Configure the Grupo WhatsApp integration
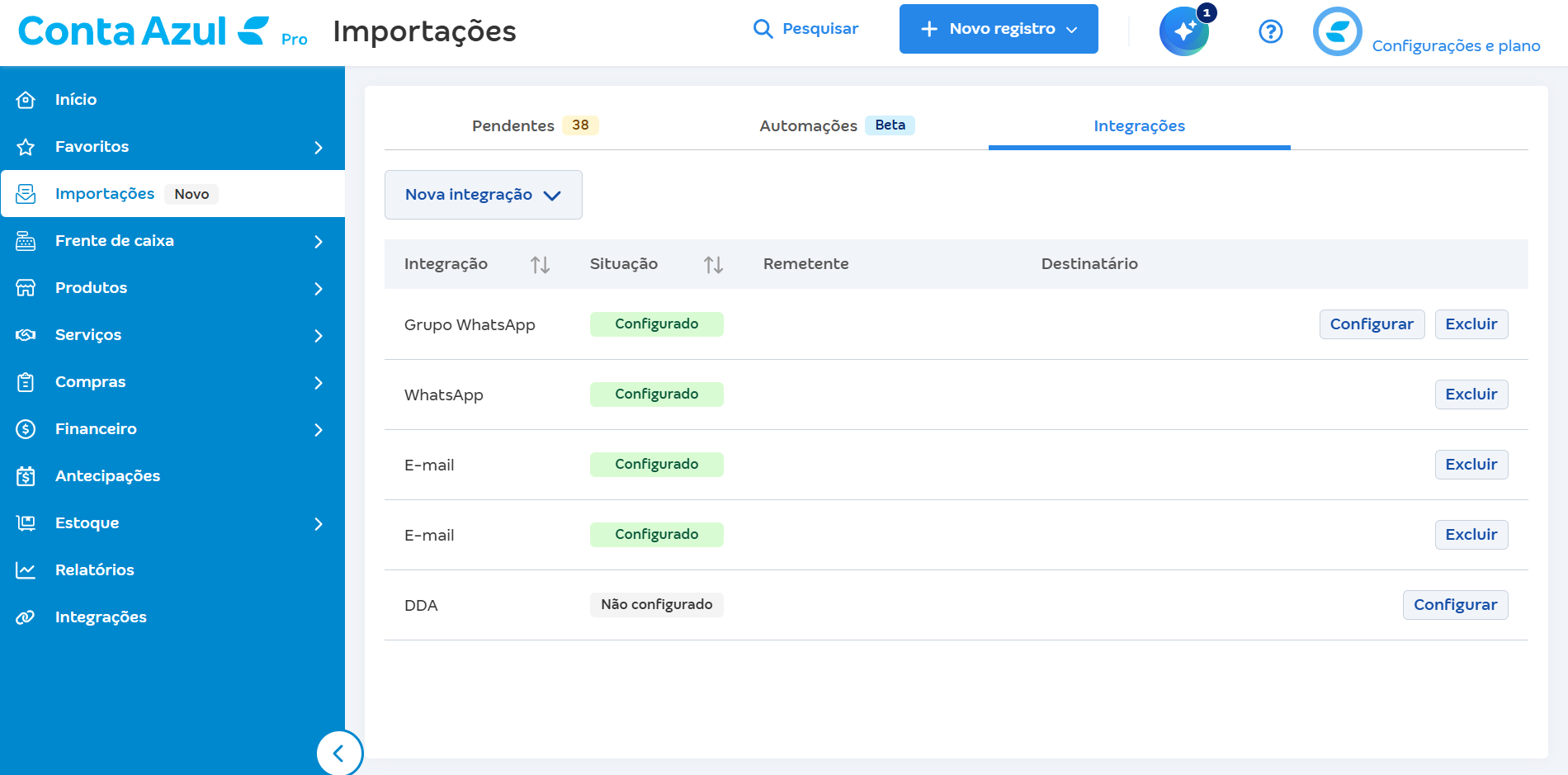The image size is (1568, 775). (1372, 324)
